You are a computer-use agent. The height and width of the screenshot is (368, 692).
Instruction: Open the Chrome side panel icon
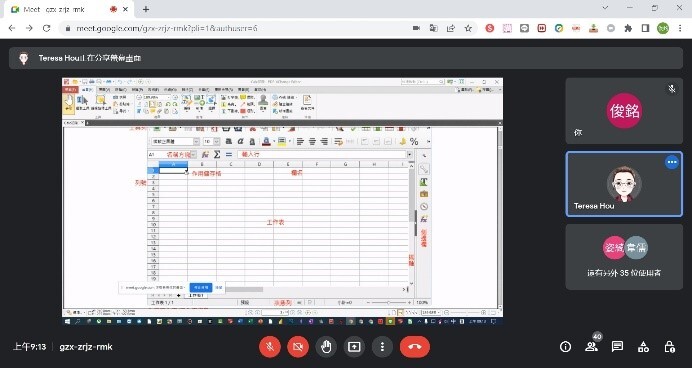point(645,28)
